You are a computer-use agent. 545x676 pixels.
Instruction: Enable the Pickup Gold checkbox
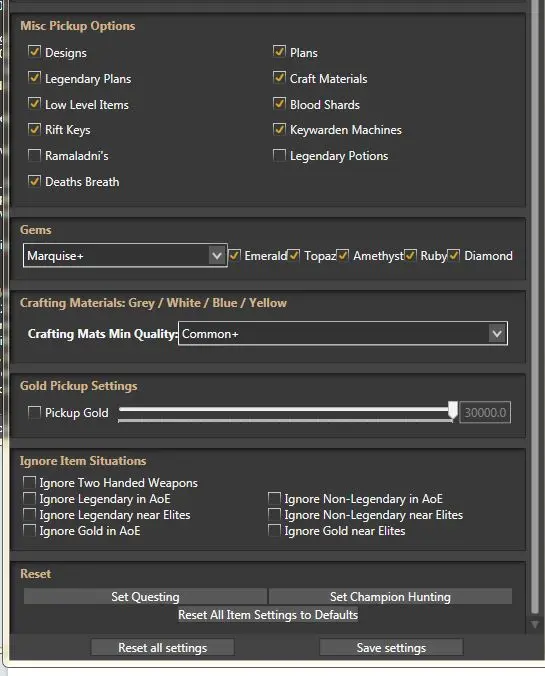coord(34,412)
